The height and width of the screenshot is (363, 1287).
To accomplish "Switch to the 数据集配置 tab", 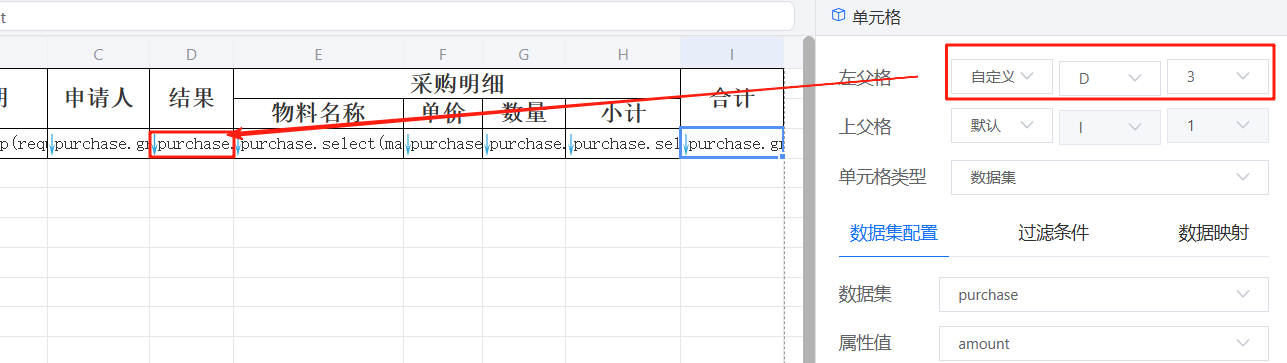I will pos(894,234).
